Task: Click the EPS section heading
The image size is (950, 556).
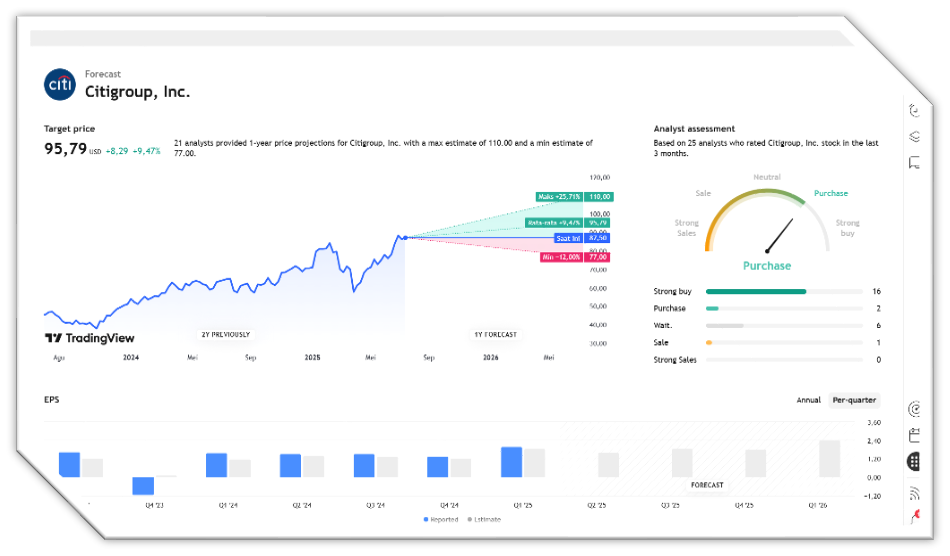Action: tap(51, 400)
